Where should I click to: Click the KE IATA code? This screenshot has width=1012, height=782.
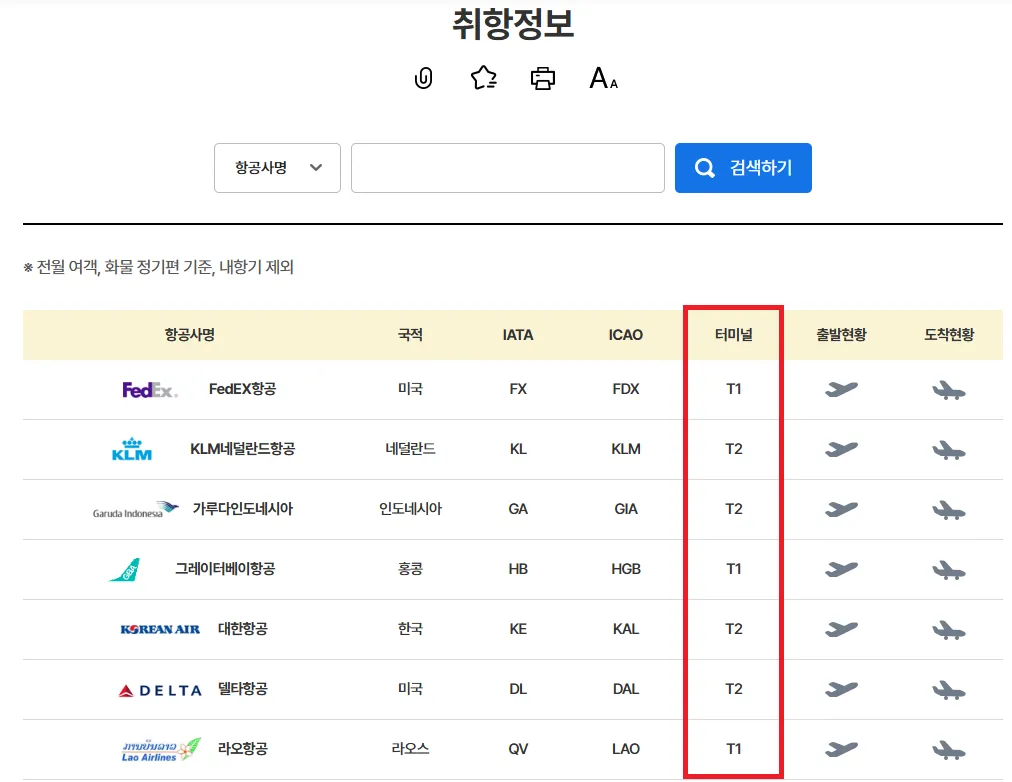[518, 629]
